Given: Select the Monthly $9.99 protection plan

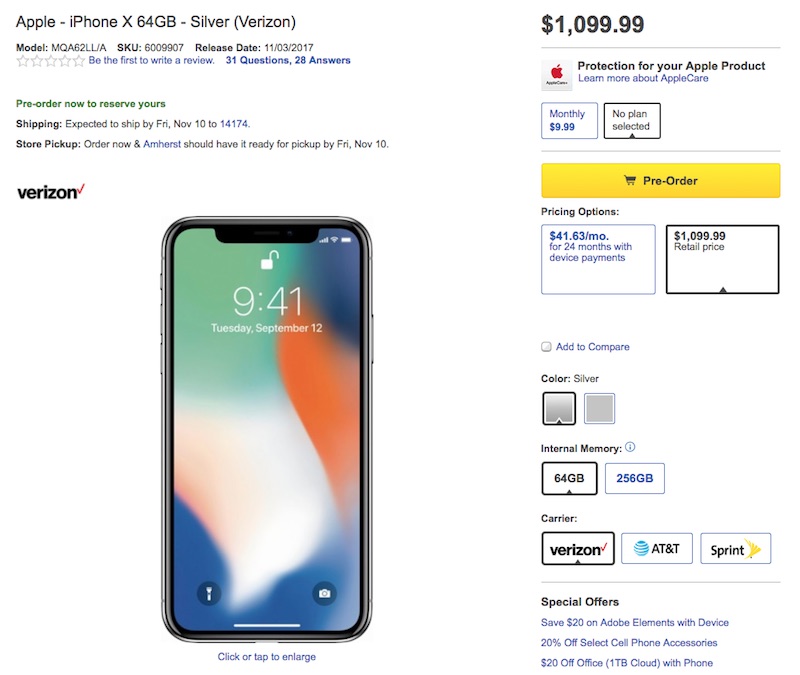Looking at the screenshot, I should [569, 121].
